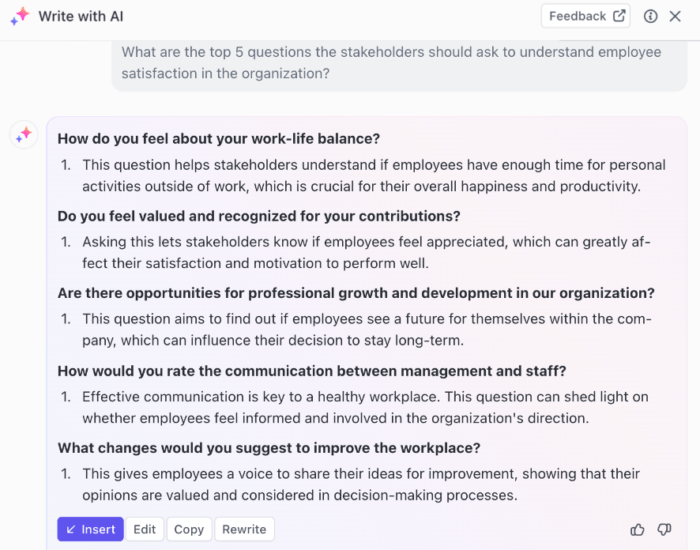
Task: Open the Feedback link
Action: click(586, 16)
